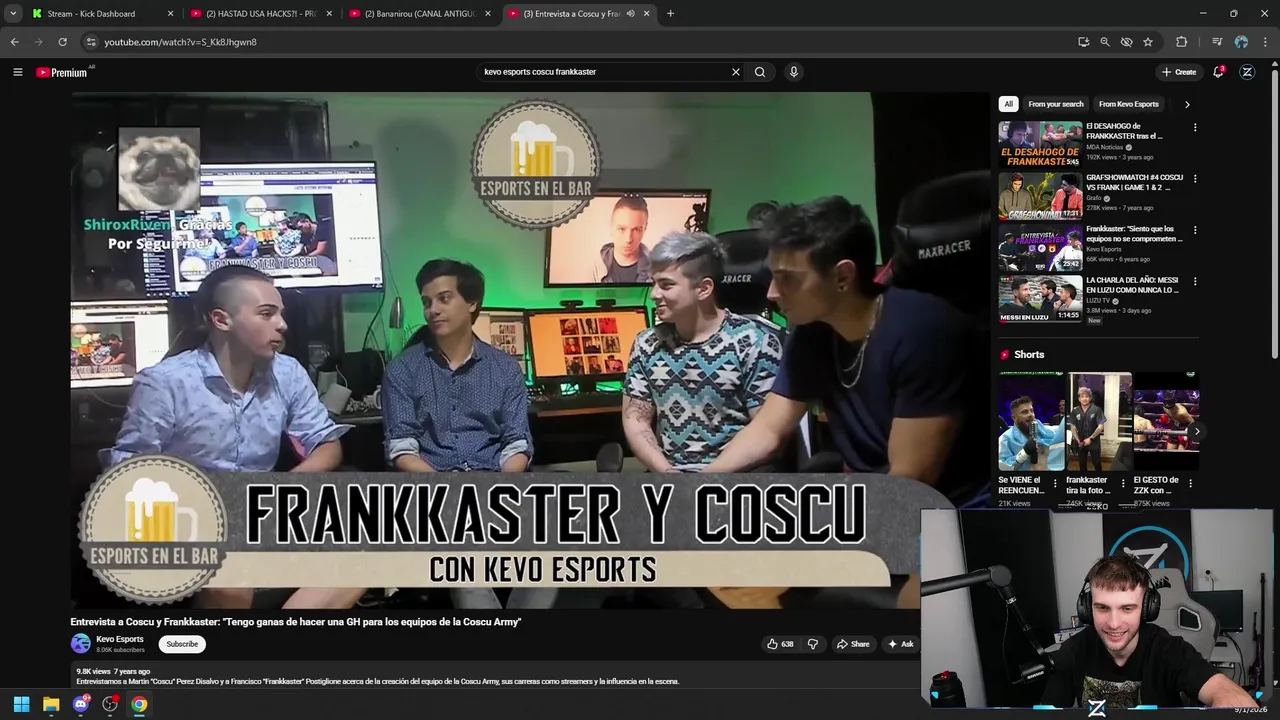Viewport: 1280px width, 720px height.
Task: Install app icon in the address bar
Action: pos(1083,42)
